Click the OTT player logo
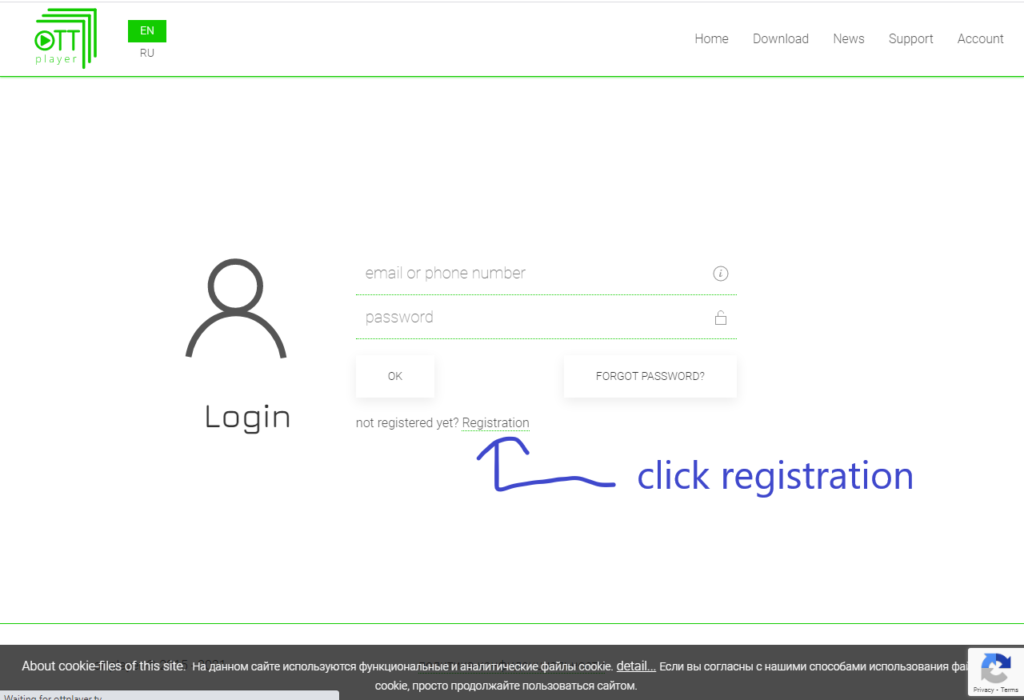This screenshot has height=700, width=1024. pos(65,39)
